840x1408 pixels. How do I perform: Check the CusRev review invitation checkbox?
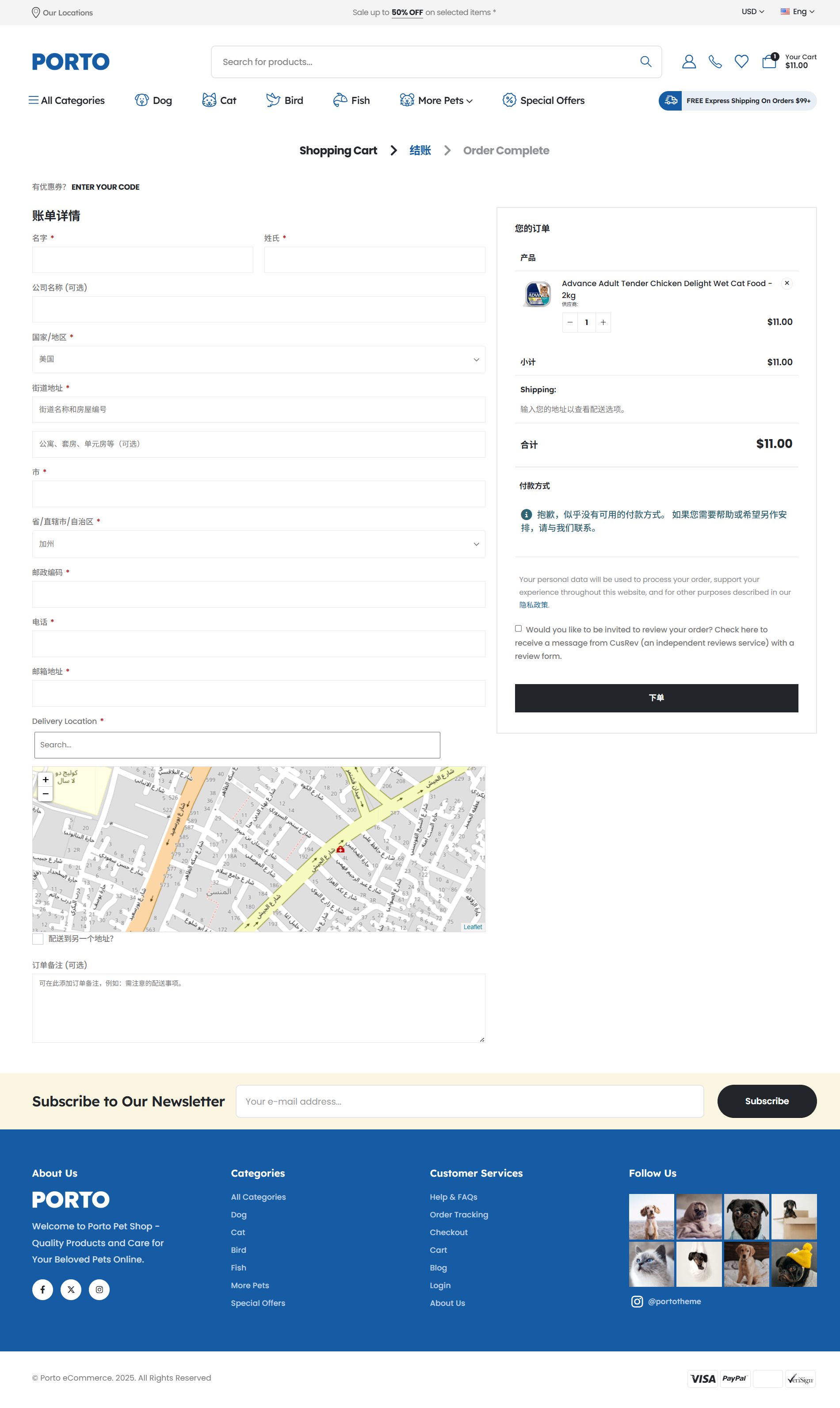(x=518, y=628)
